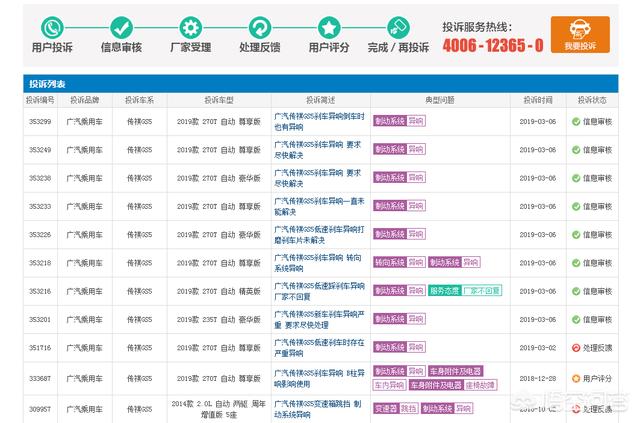The height and width of the screenshot is (423, 640).
Task: Click the 投诉时间 column header
Action: point(538,100)
